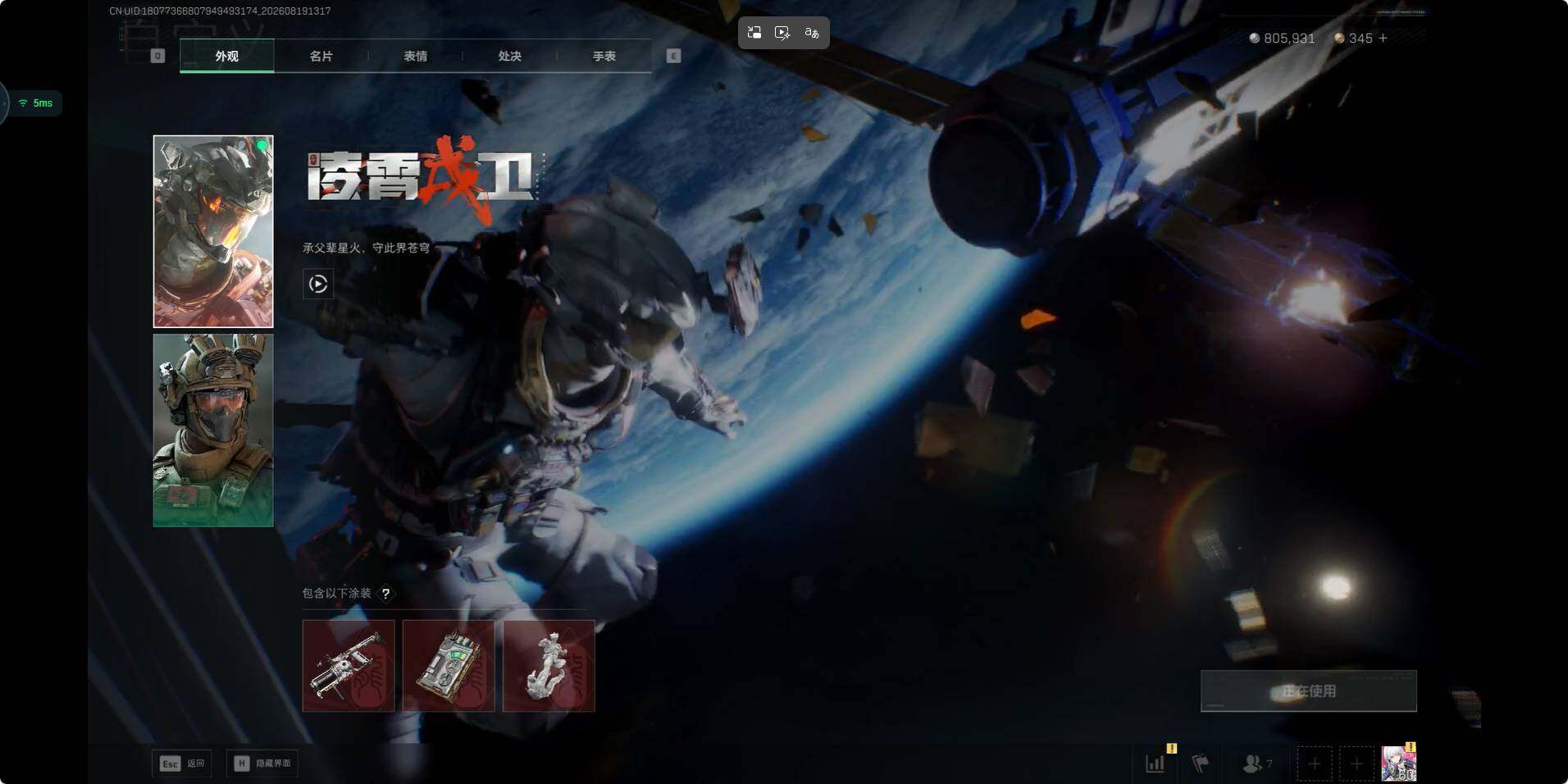Switch to the 表情 tab

coord(416,56)
